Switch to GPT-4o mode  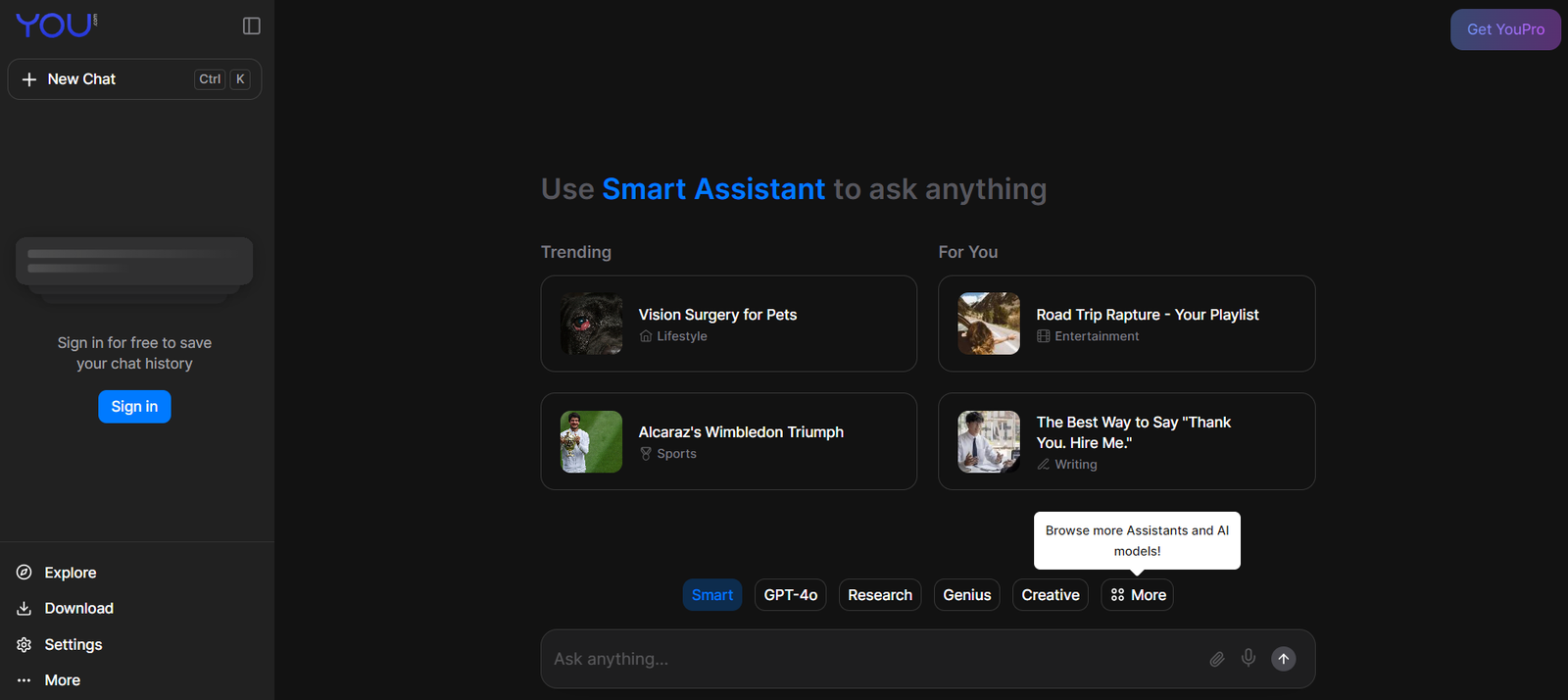point(790,595)
